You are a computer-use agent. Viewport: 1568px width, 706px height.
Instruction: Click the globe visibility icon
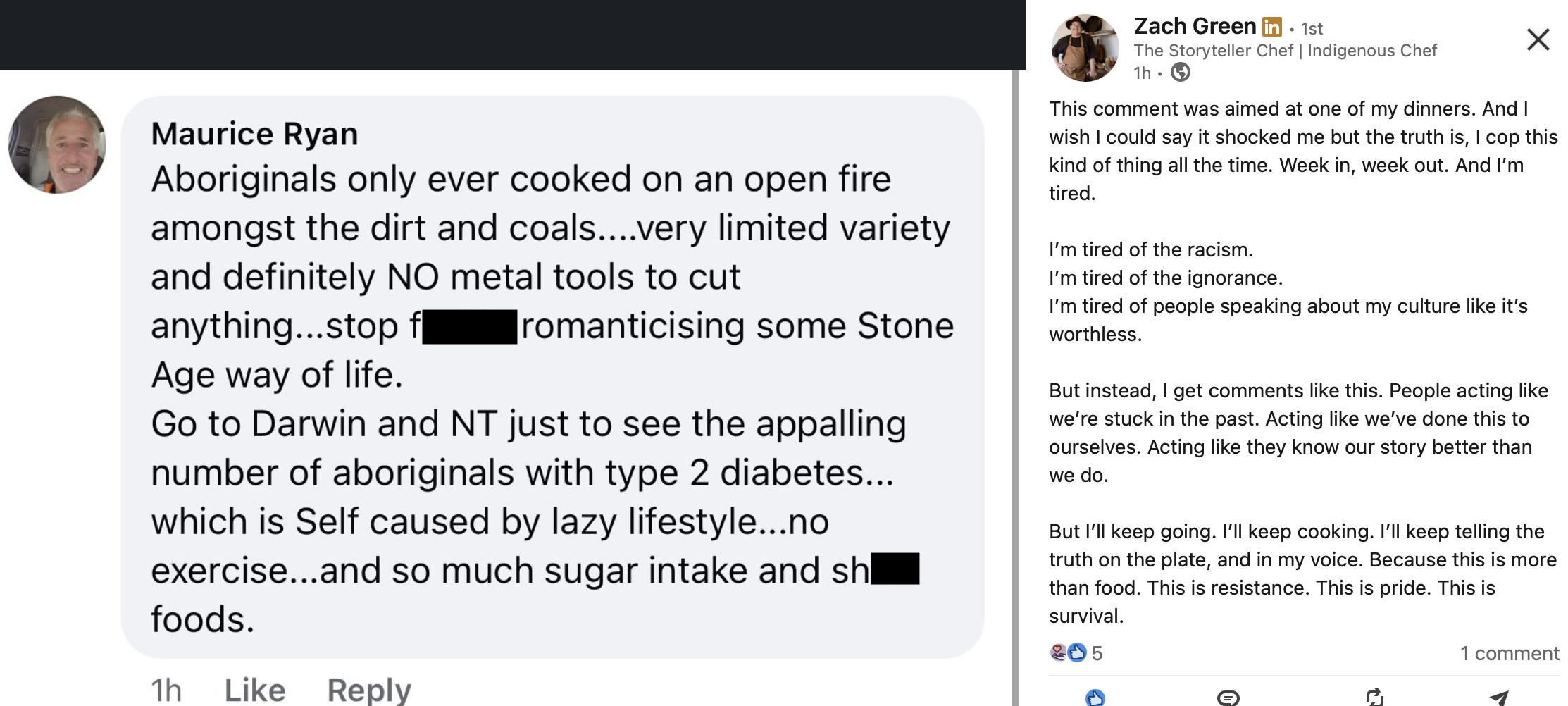click(x=1180, y=72)
